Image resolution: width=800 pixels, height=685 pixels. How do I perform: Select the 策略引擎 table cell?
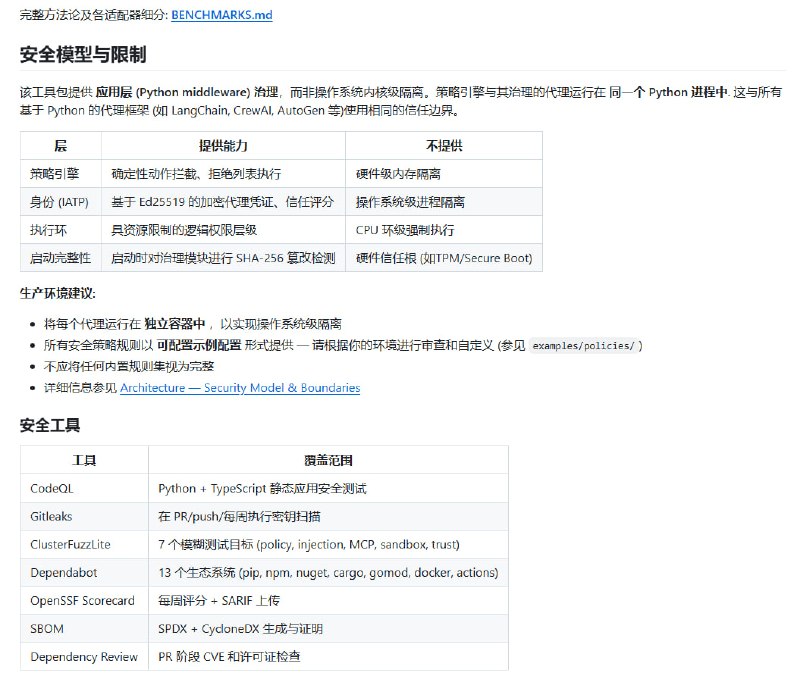(x=61, y=174)
